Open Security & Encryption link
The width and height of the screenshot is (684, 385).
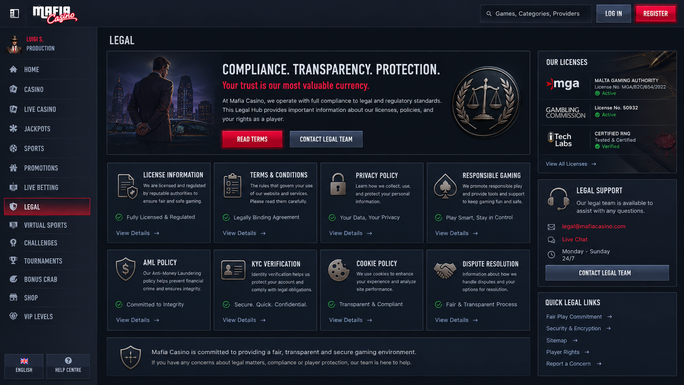[578, 328]
